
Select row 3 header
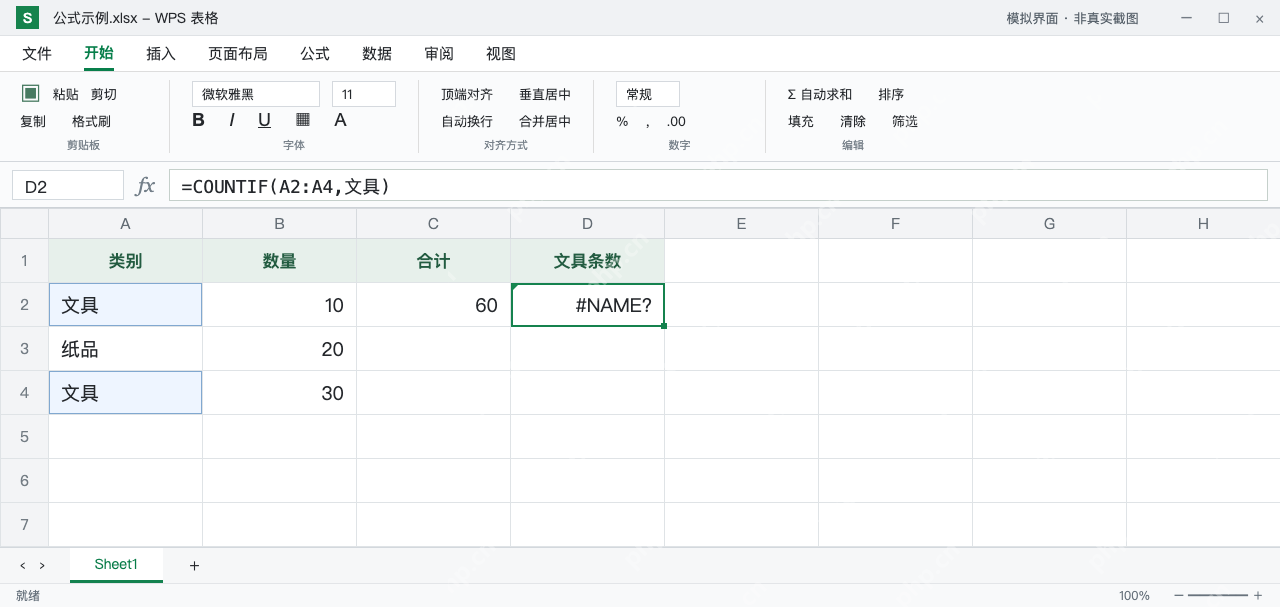(24, 349)
